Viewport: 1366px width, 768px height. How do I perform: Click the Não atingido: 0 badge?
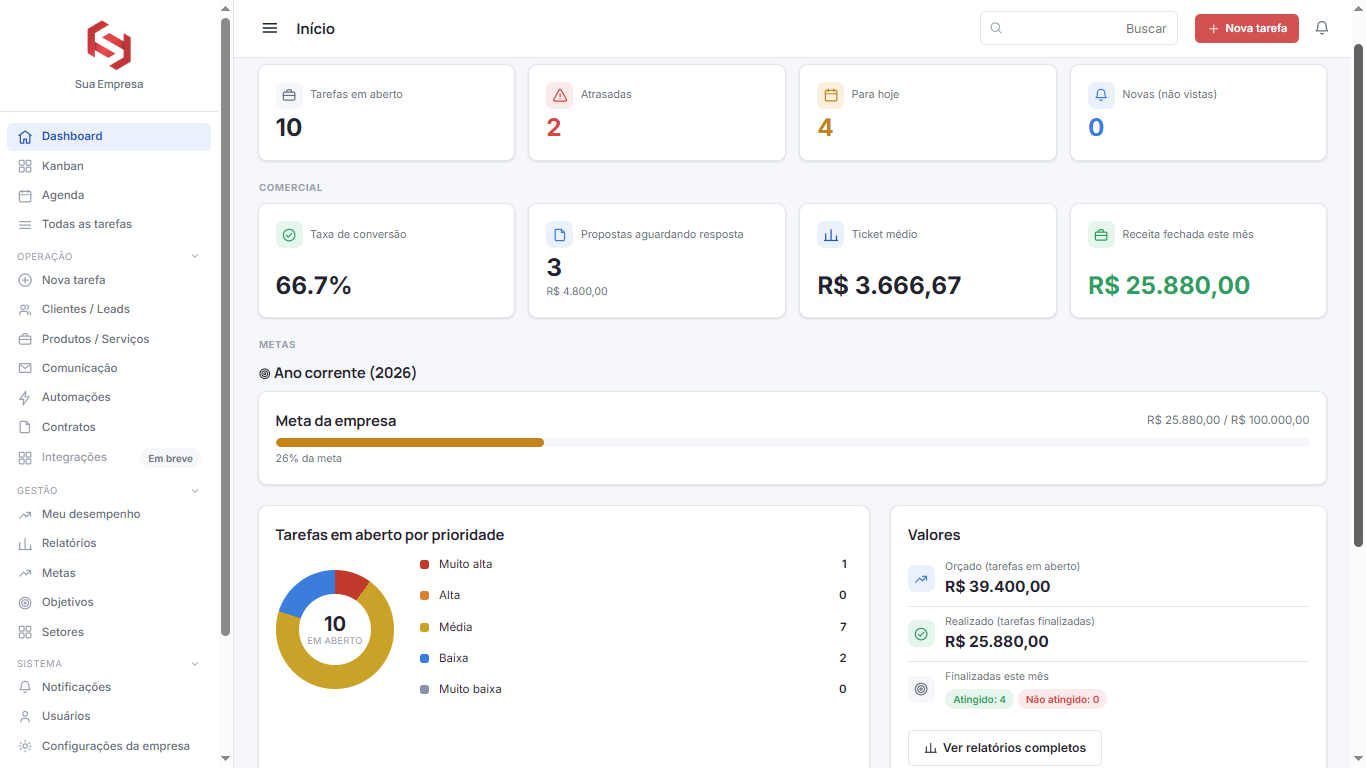(1062, 700)
